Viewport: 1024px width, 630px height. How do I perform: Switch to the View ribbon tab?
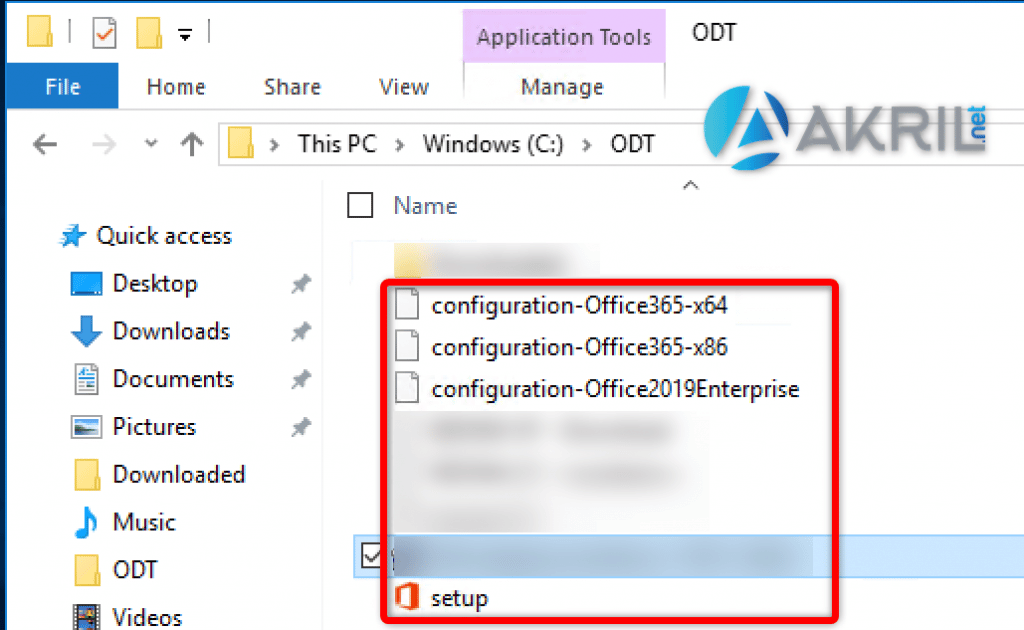[404, 87]
